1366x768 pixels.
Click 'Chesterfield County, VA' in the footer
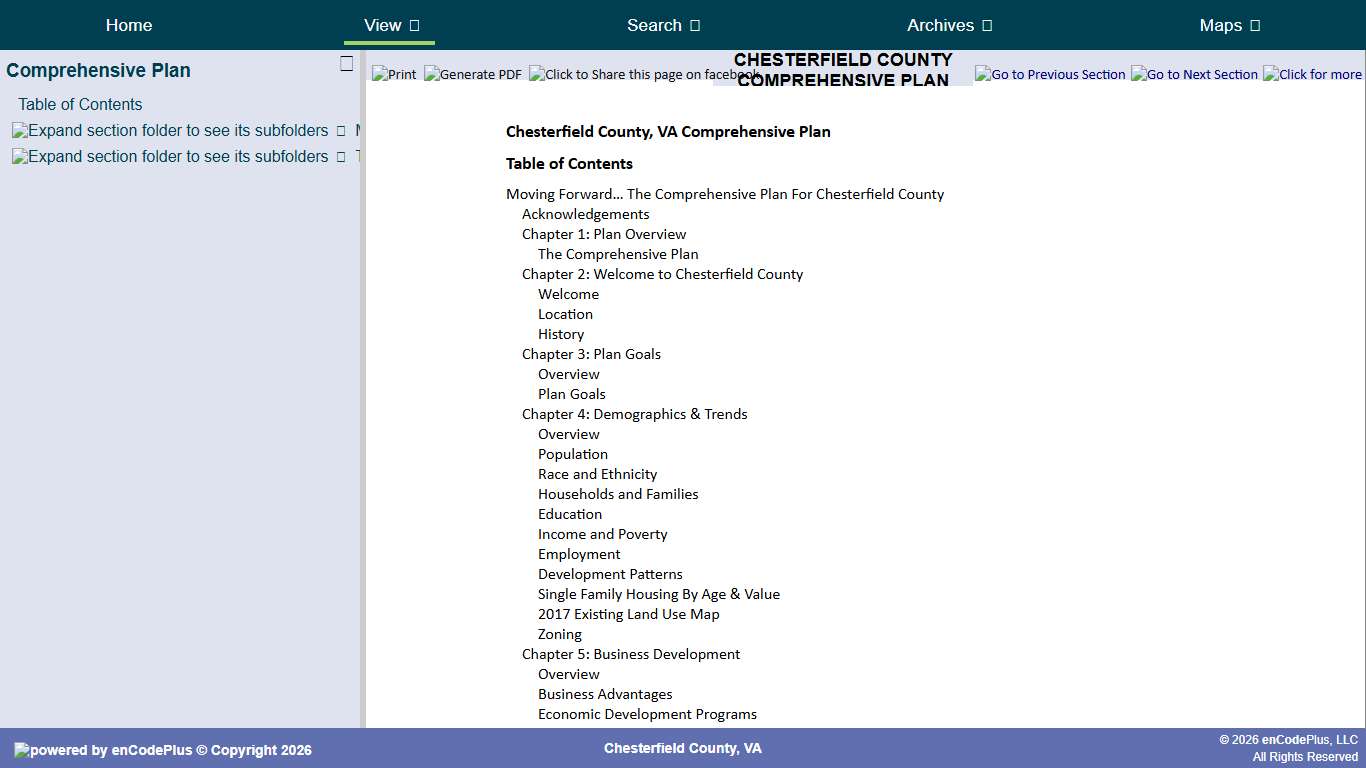(683, 748)
